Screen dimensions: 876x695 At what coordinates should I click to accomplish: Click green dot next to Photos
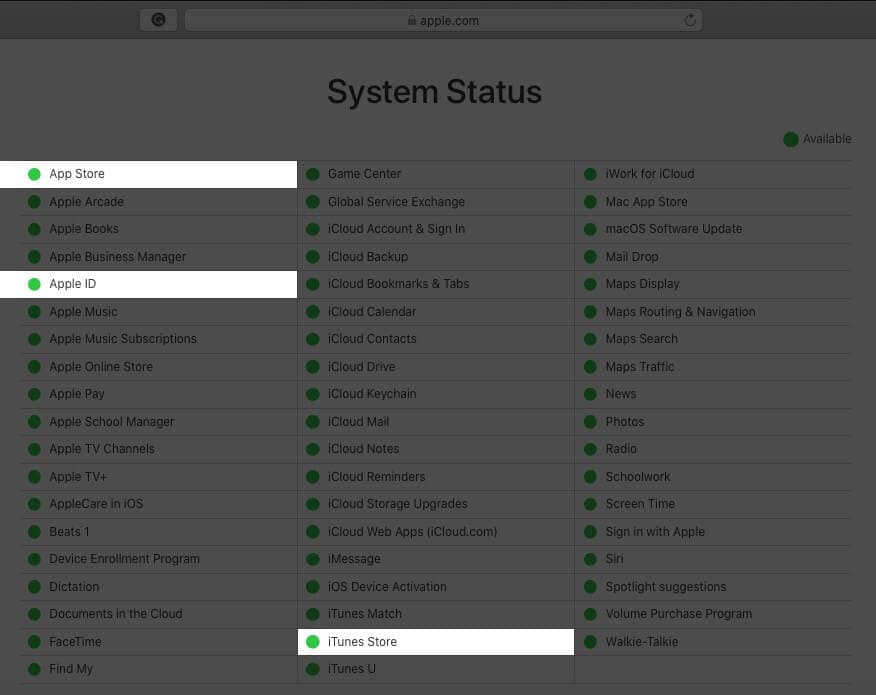tap(591, 422)
